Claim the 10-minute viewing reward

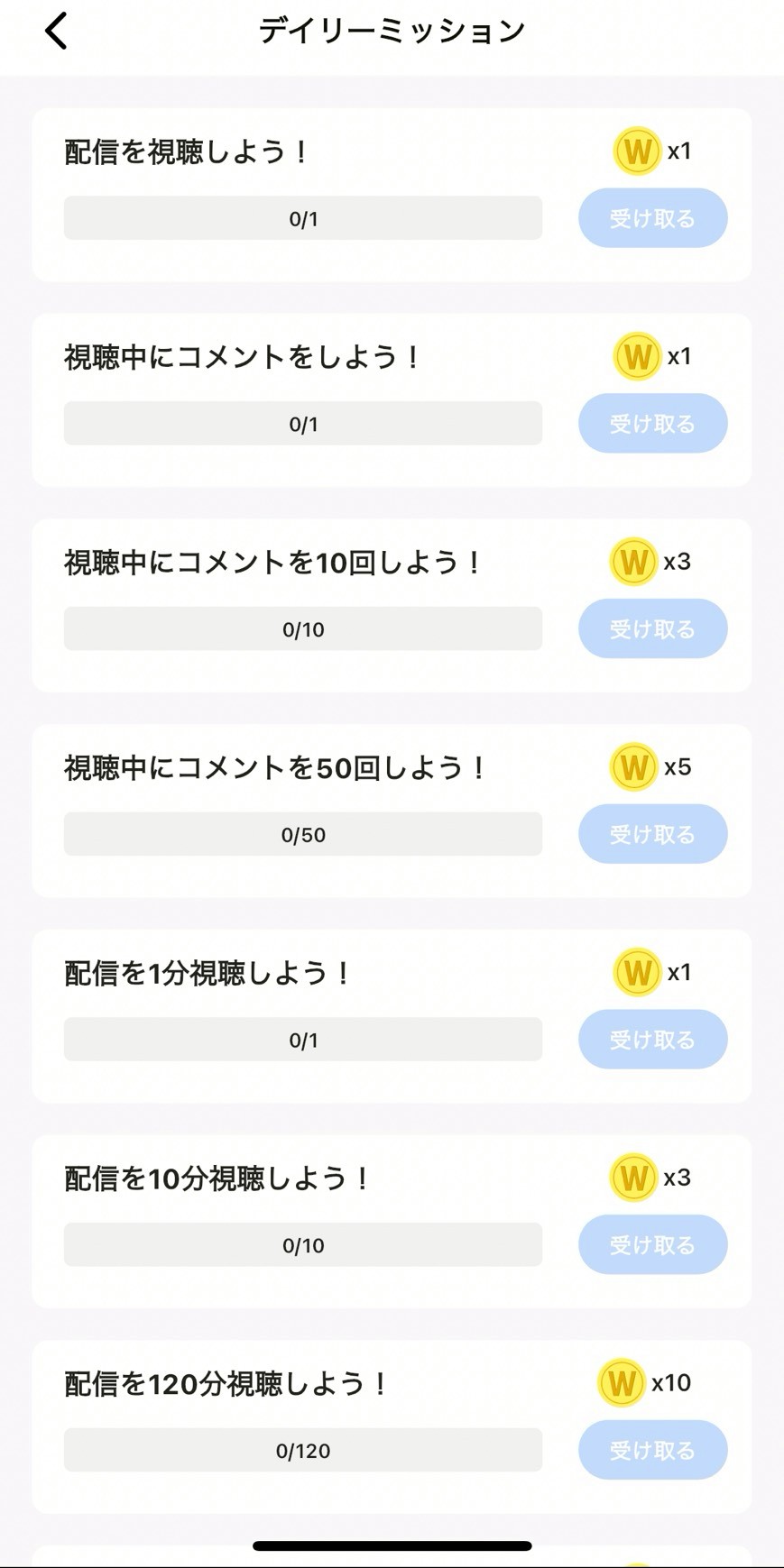pyautogui.click(x=652, y=1244)
